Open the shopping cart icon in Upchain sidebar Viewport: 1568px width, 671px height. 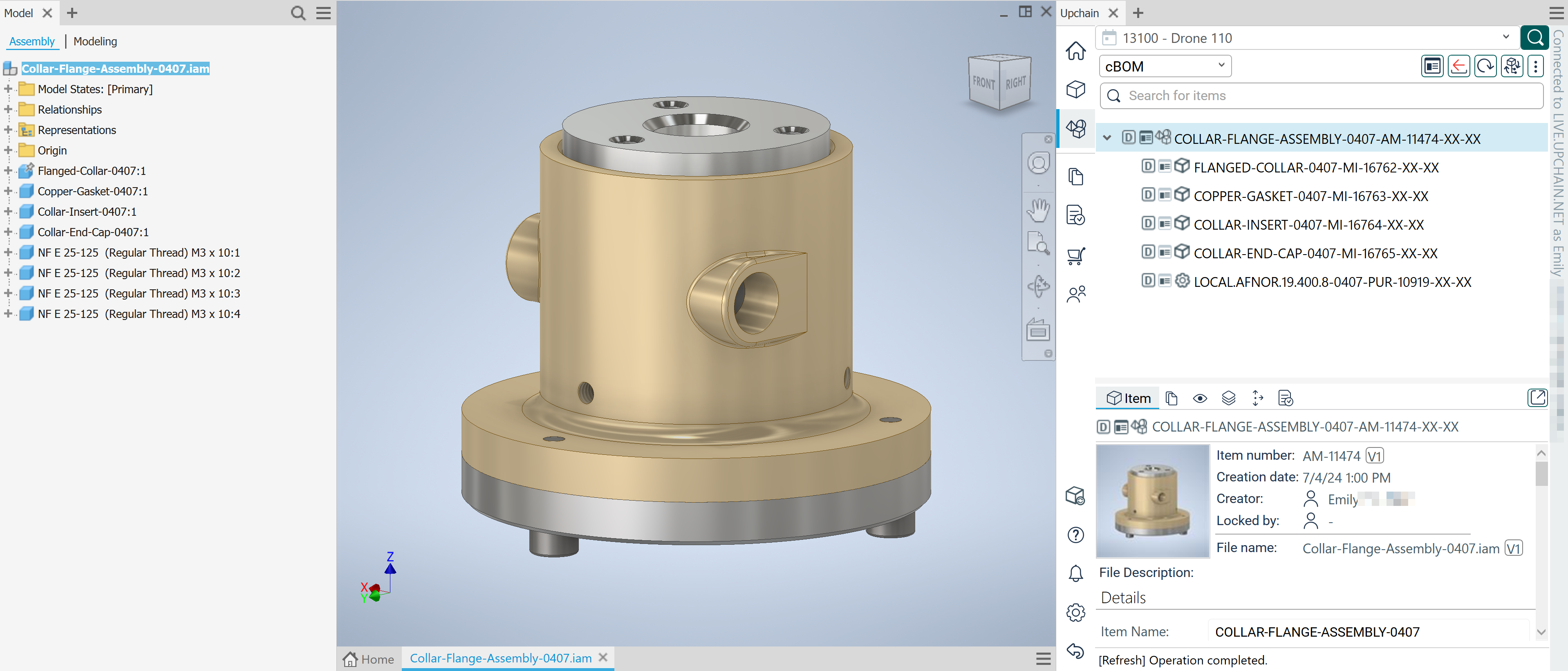click(1075, 255)
